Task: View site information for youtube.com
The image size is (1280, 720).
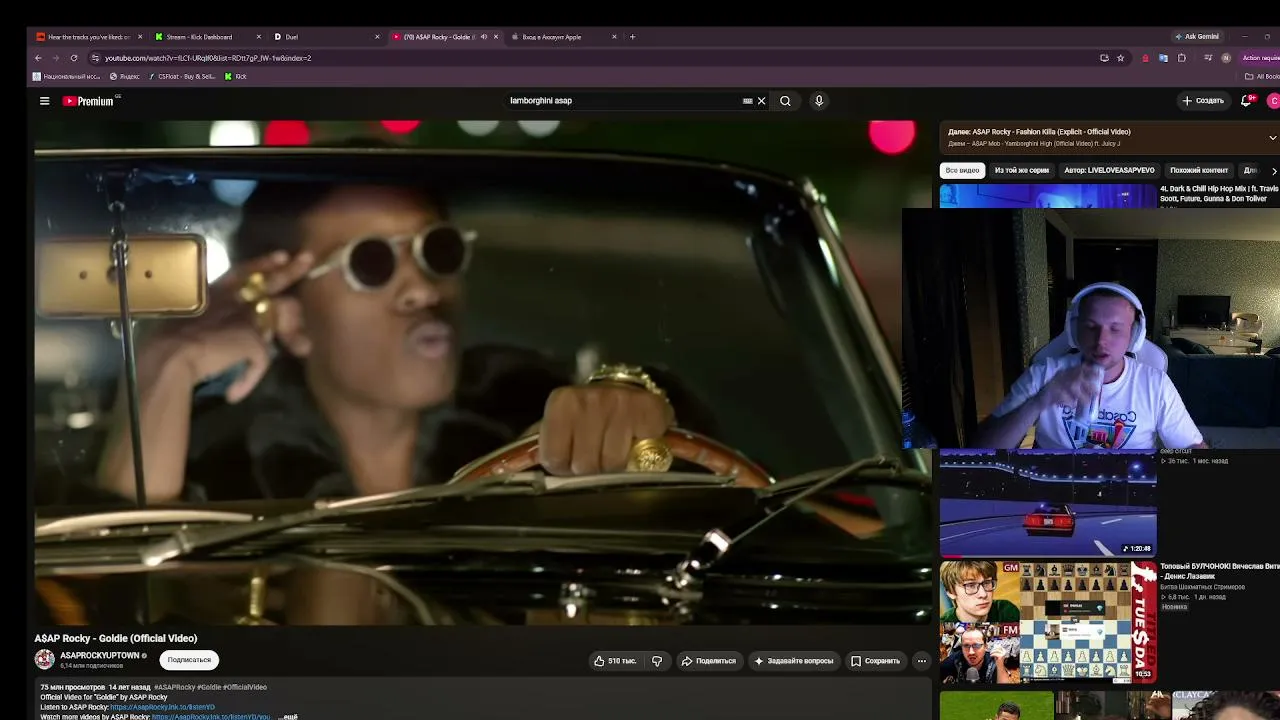Action: 95,58
